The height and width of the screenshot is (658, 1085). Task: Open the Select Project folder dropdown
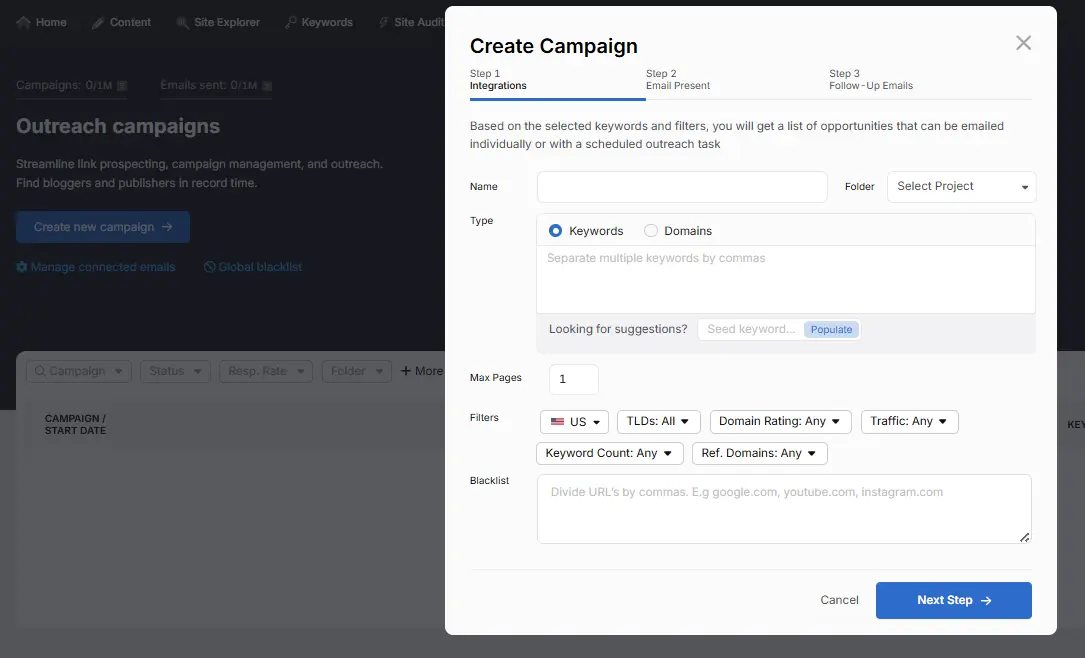tap(961, 187)
